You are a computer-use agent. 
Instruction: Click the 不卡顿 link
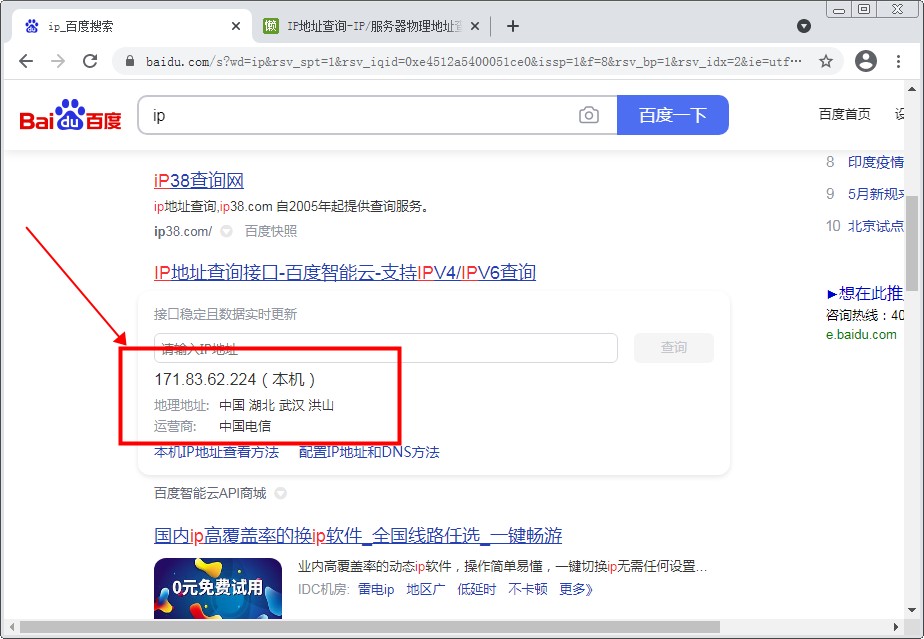point(527,589)
